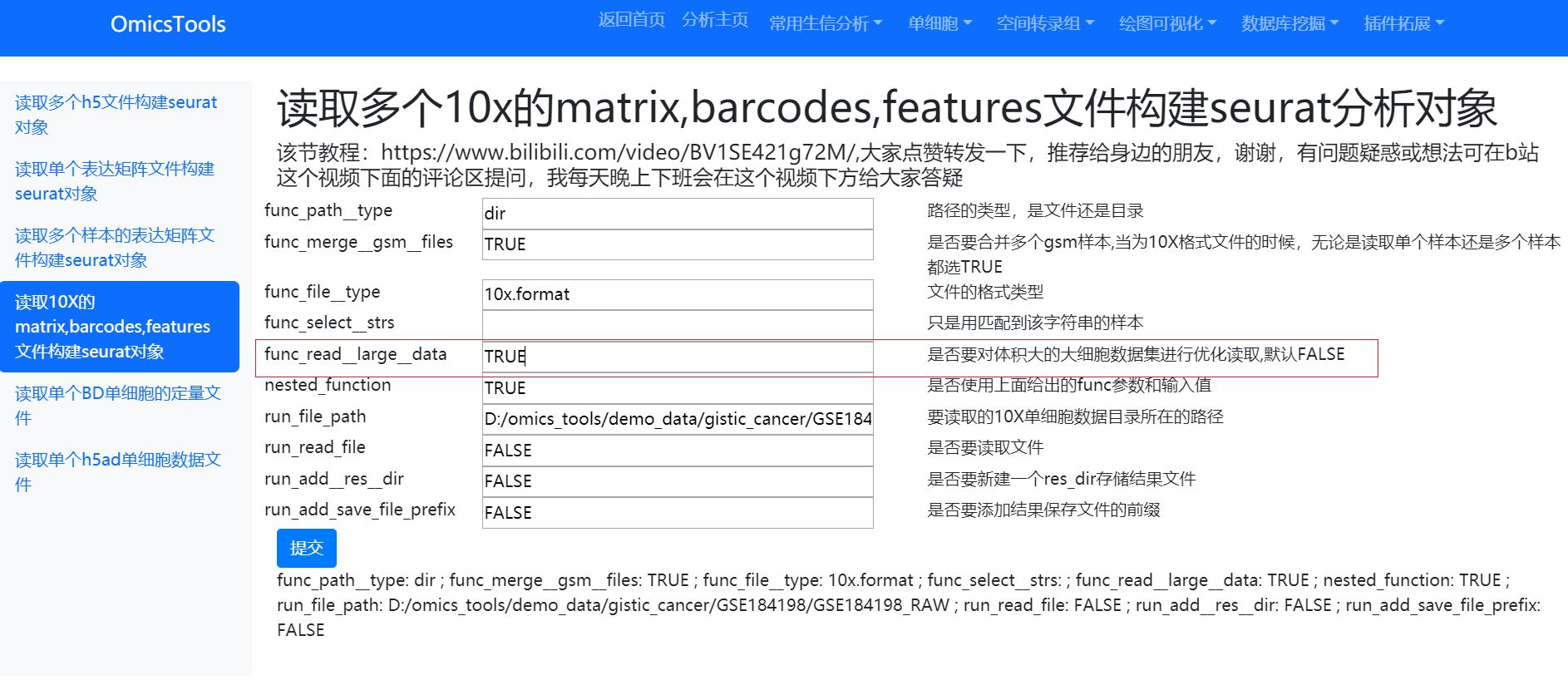Screen dimensions: 1568x680
Task: Focus the func_read__large__data input field
Action: (x=678, y=357)
